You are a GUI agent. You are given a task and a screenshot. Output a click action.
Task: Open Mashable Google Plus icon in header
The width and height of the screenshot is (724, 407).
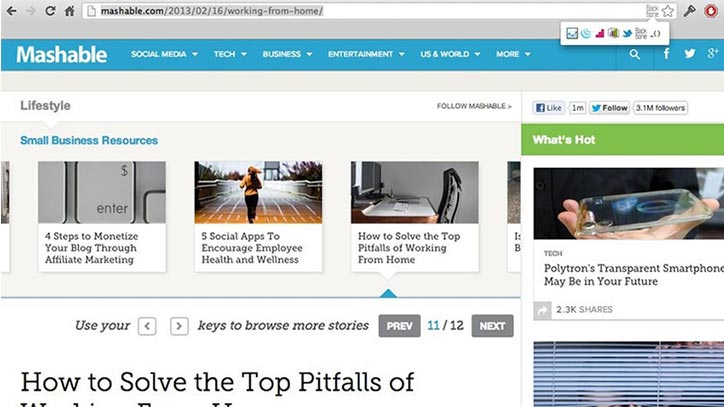(x=713, y=54)
